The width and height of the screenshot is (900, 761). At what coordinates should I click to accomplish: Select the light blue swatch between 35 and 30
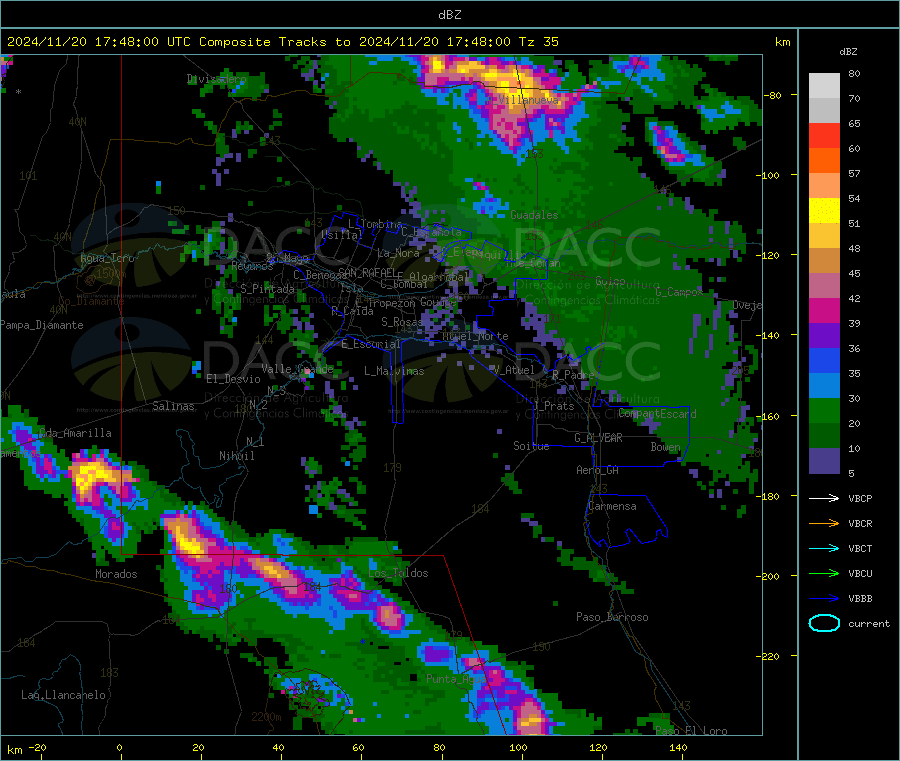[x=824, y=386]
